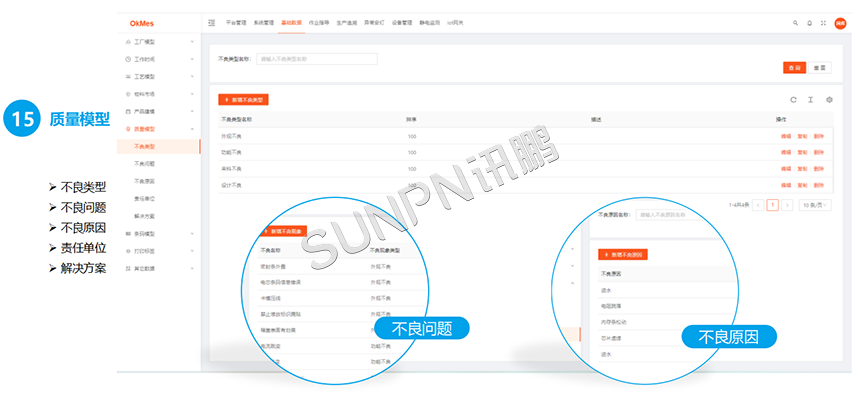860x394 pixels.
Task: Open the 设备管理 top tab
Action: click(x=402, y=23)
